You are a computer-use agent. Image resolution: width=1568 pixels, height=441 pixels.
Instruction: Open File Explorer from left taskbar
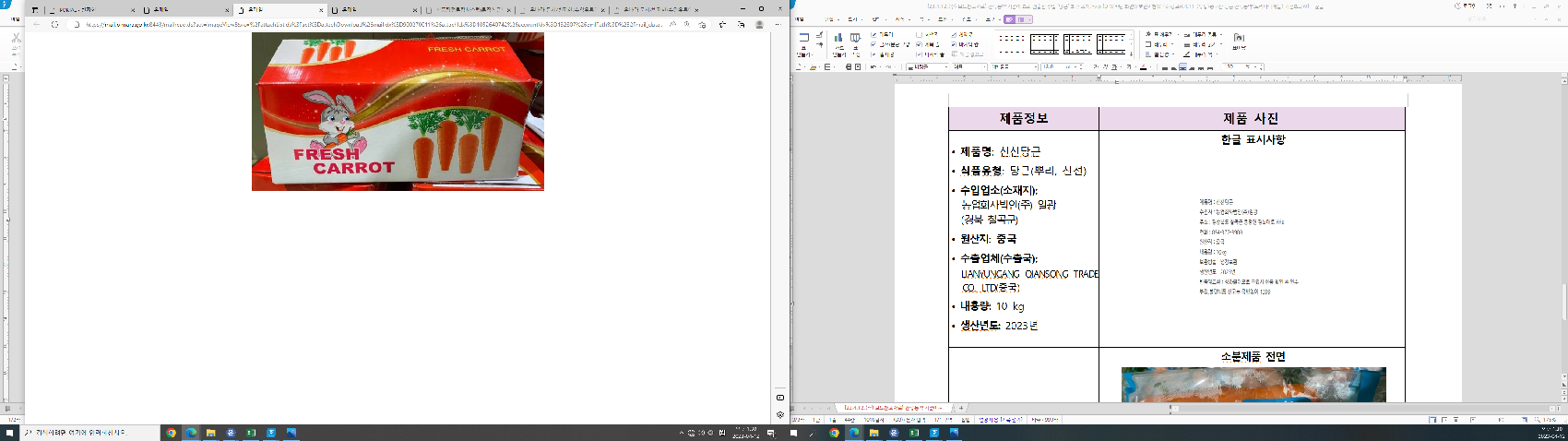point(210,432)
